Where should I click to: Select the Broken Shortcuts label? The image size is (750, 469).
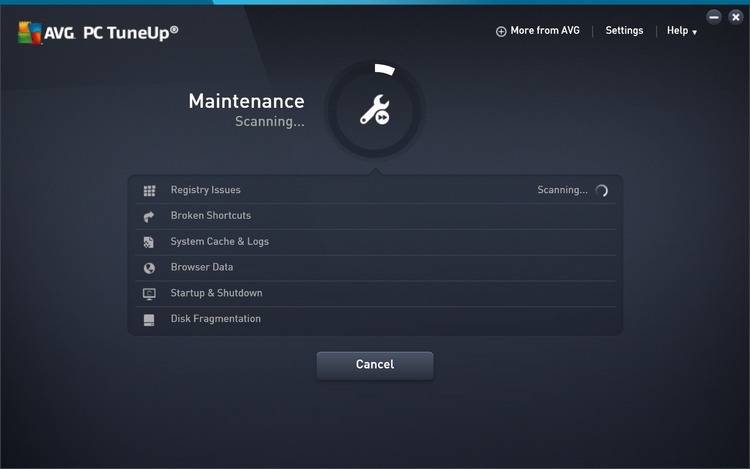[210, 216]
